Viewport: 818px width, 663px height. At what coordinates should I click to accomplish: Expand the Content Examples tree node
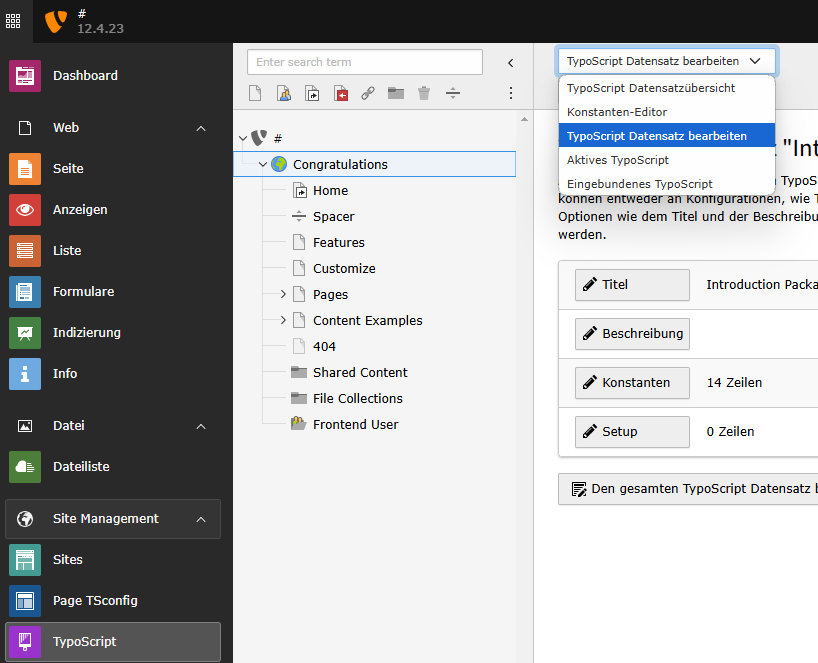(283, 320)
